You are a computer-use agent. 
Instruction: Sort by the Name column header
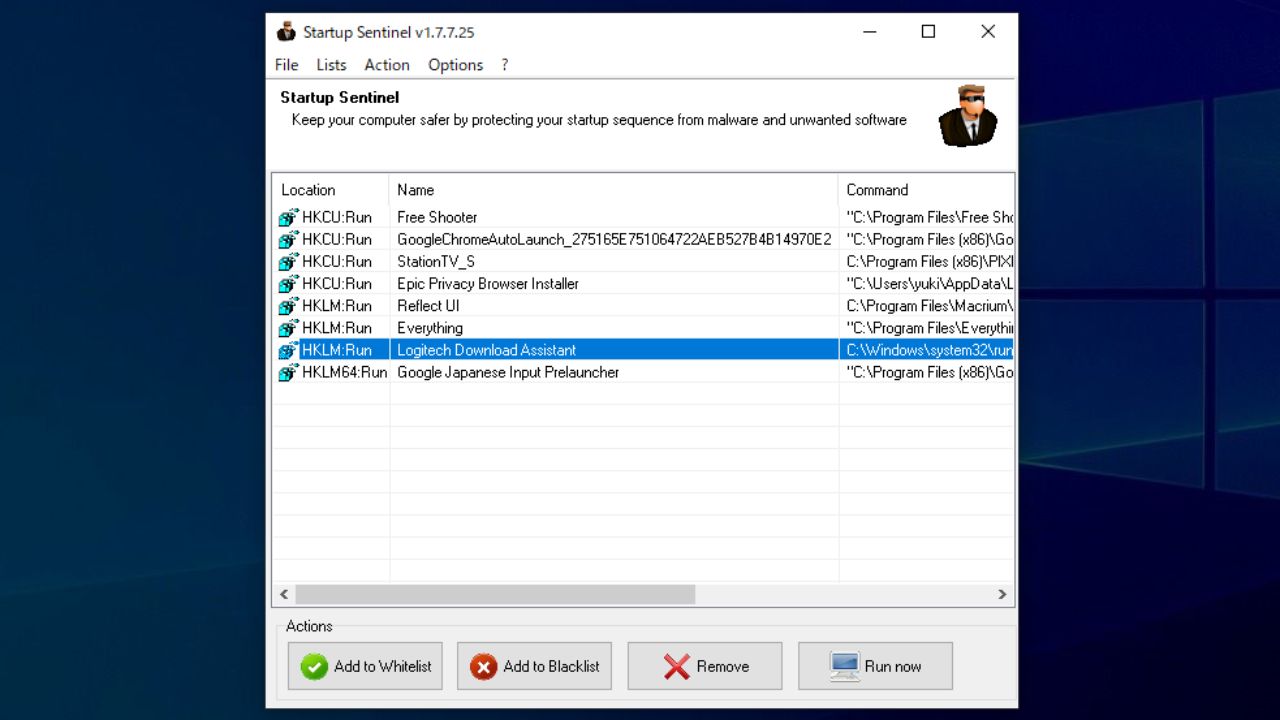(x=613, y=190)
